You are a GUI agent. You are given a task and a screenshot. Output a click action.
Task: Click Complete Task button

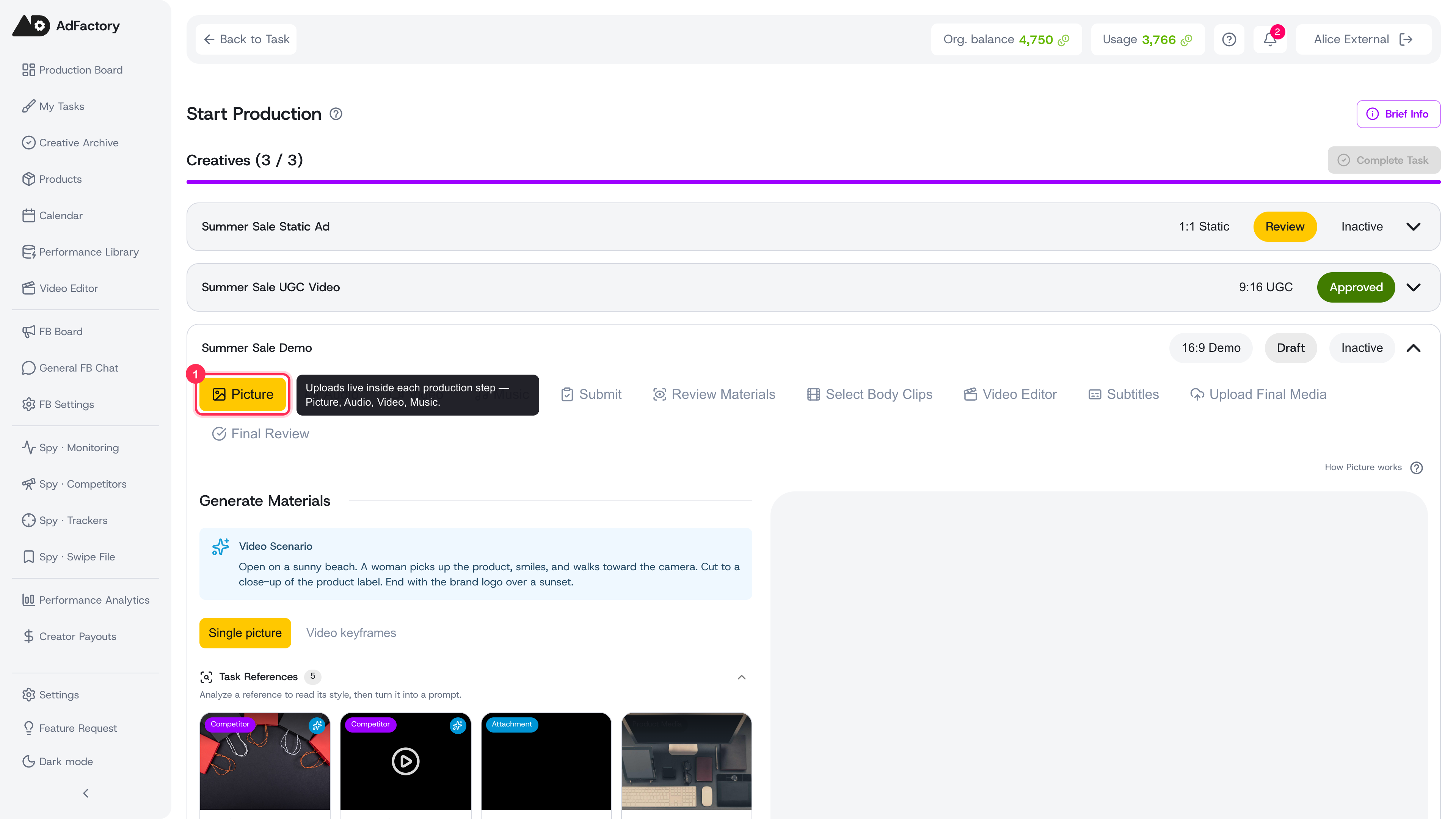click(x=1383, y=160)
